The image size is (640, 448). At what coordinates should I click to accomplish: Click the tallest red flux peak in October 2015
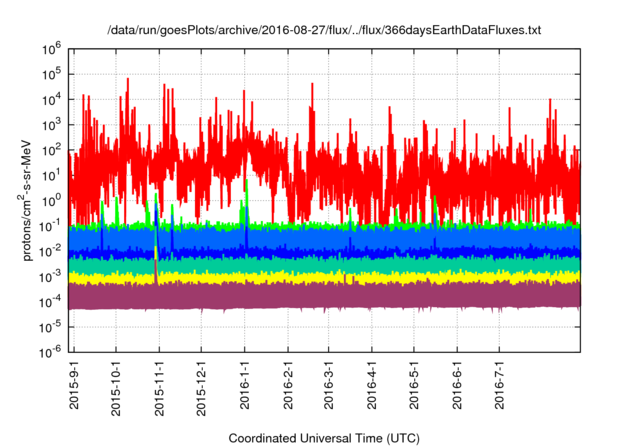coord(128,82)
